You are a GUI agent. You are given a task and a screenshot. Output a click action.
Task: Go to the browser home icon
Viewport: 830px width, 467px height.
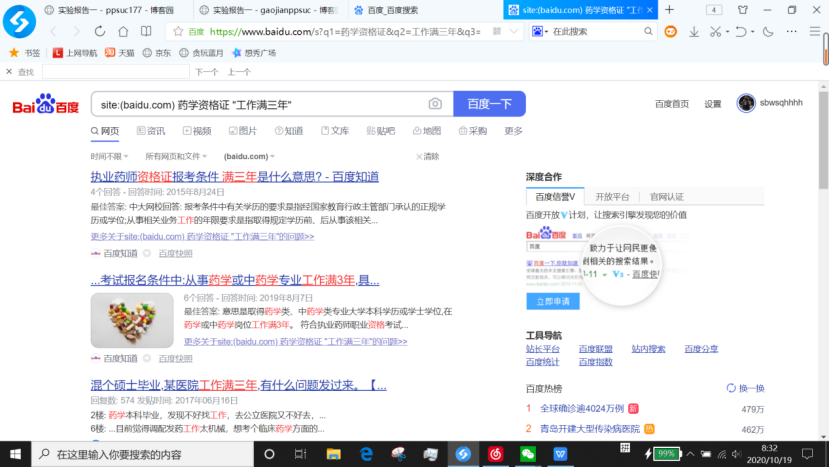(123, 32)
